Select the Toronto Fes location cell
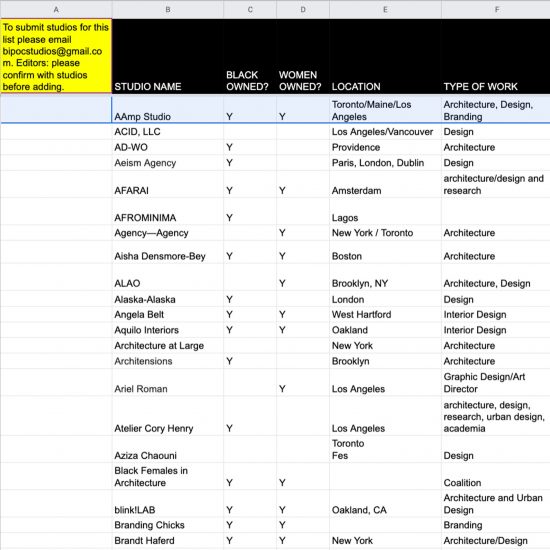Viewport: 550px width, 550px height. [385, 449]
